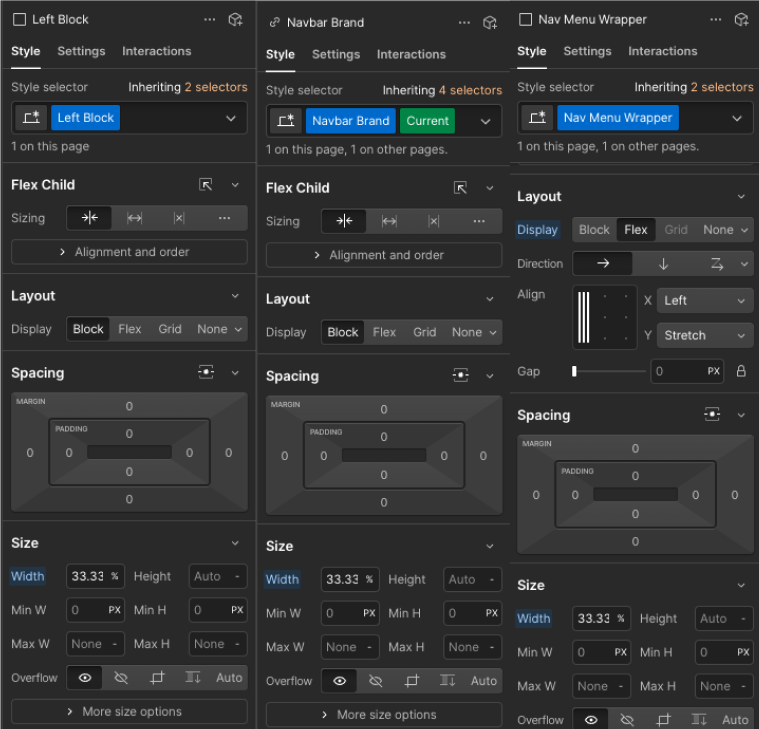
Task: Click the Gap value field in Nav Menu Wrapper
Action: point(687,371)
